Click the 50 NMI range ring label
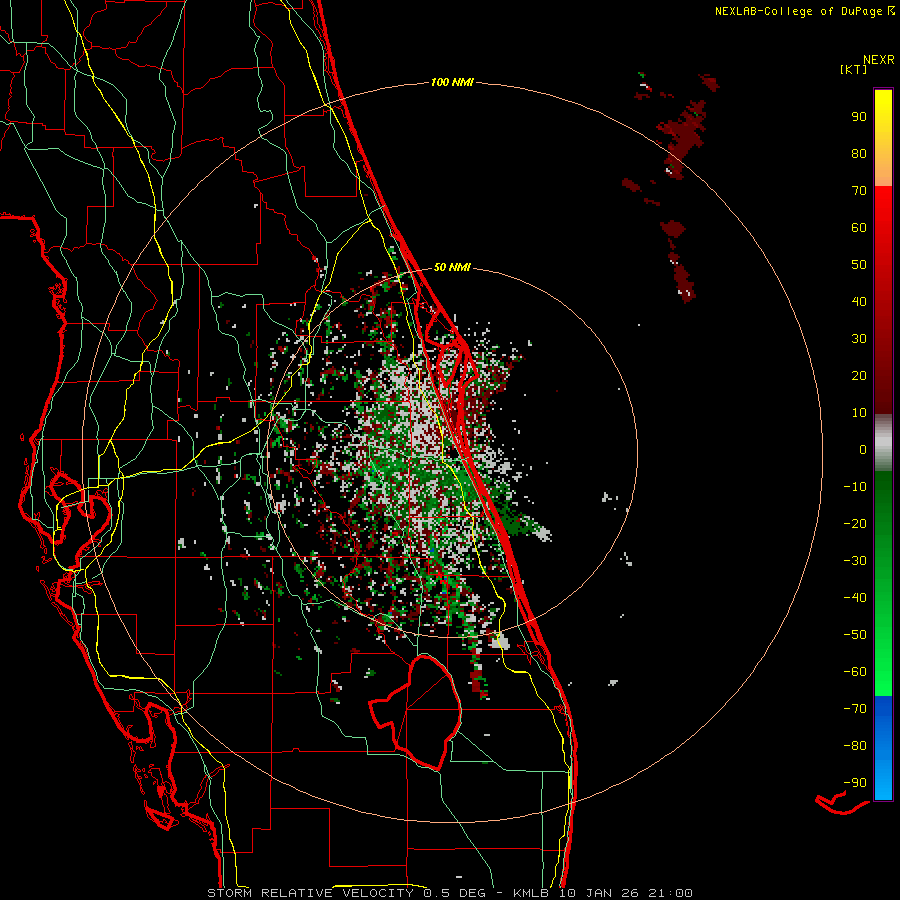900x900 pixels. click(x=452, y=267)
